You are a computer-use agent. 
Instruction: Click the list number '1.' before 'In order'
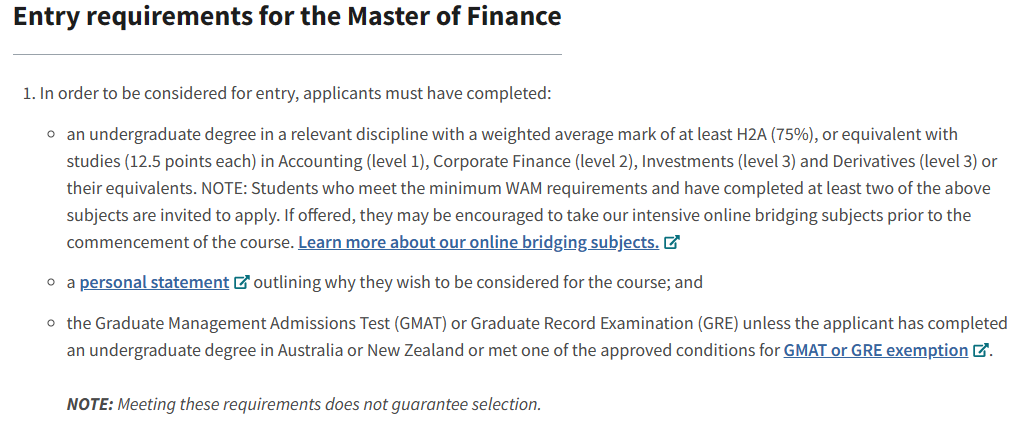click(29, 94)
